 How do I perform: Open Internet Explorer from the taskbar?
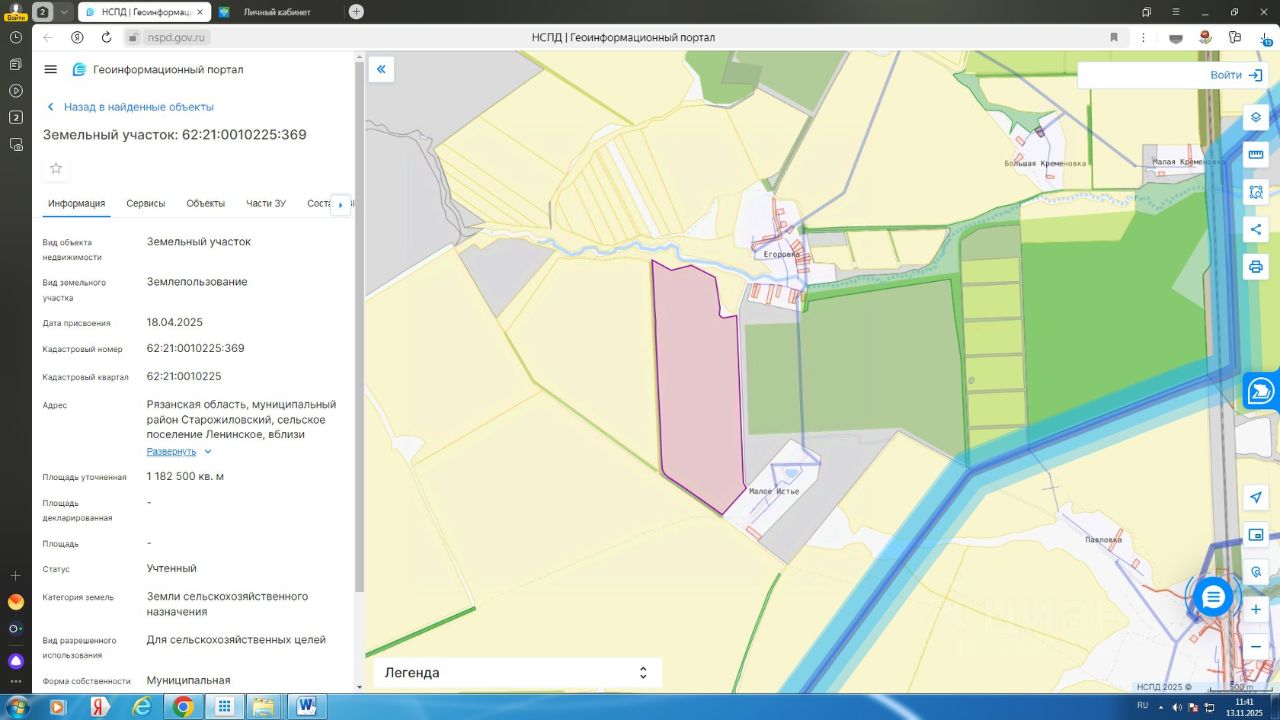[x=142, y=707]
